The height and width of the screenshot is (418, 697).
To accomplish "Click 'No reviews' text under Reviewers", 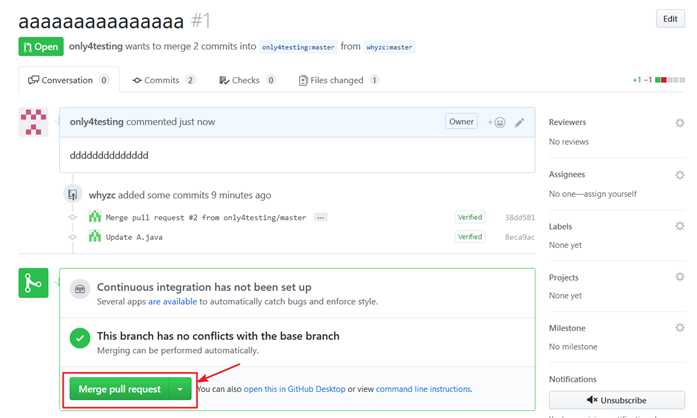I will tap(569, 142).
